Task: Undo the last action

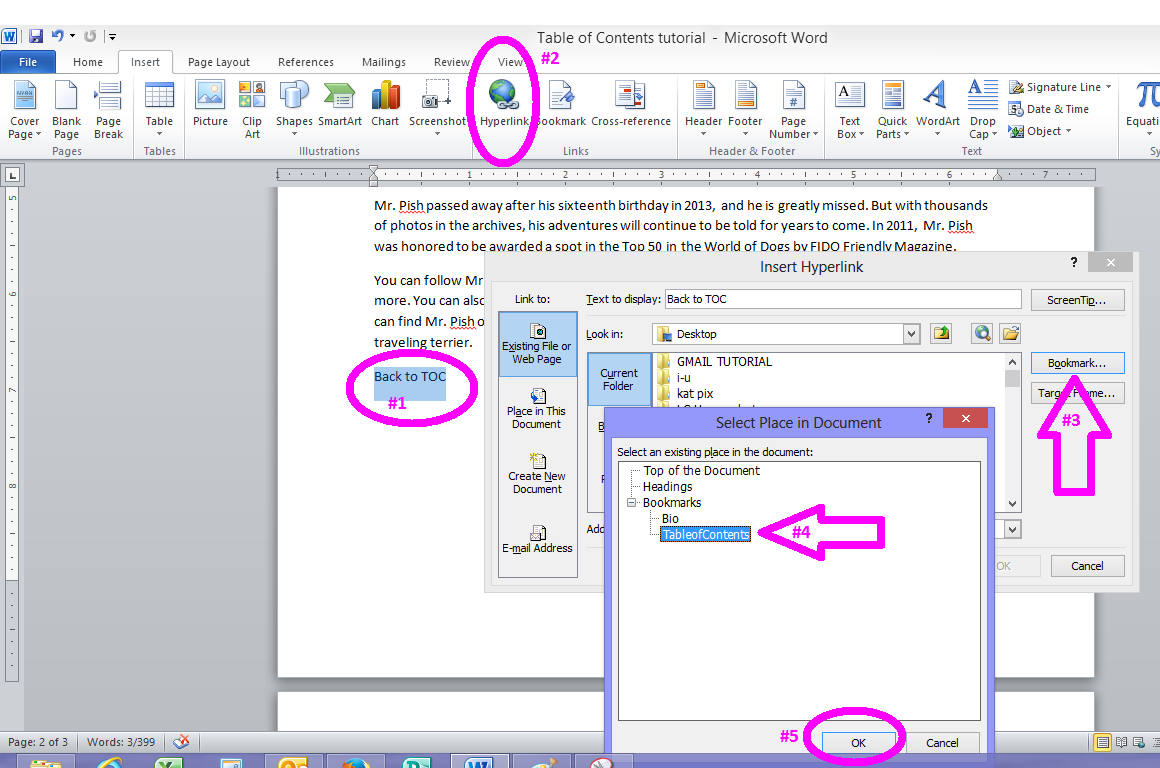Action: (57, 36)
